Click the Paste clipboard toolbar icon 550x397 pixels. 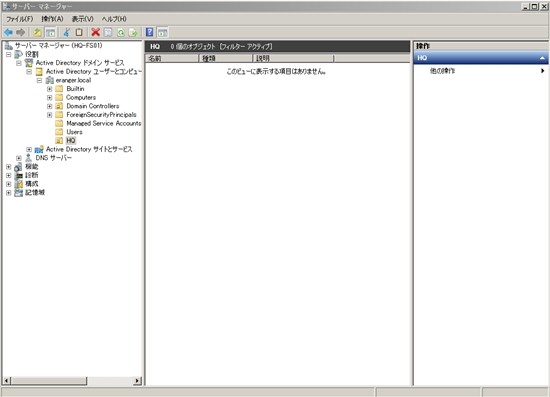[79, 33]
